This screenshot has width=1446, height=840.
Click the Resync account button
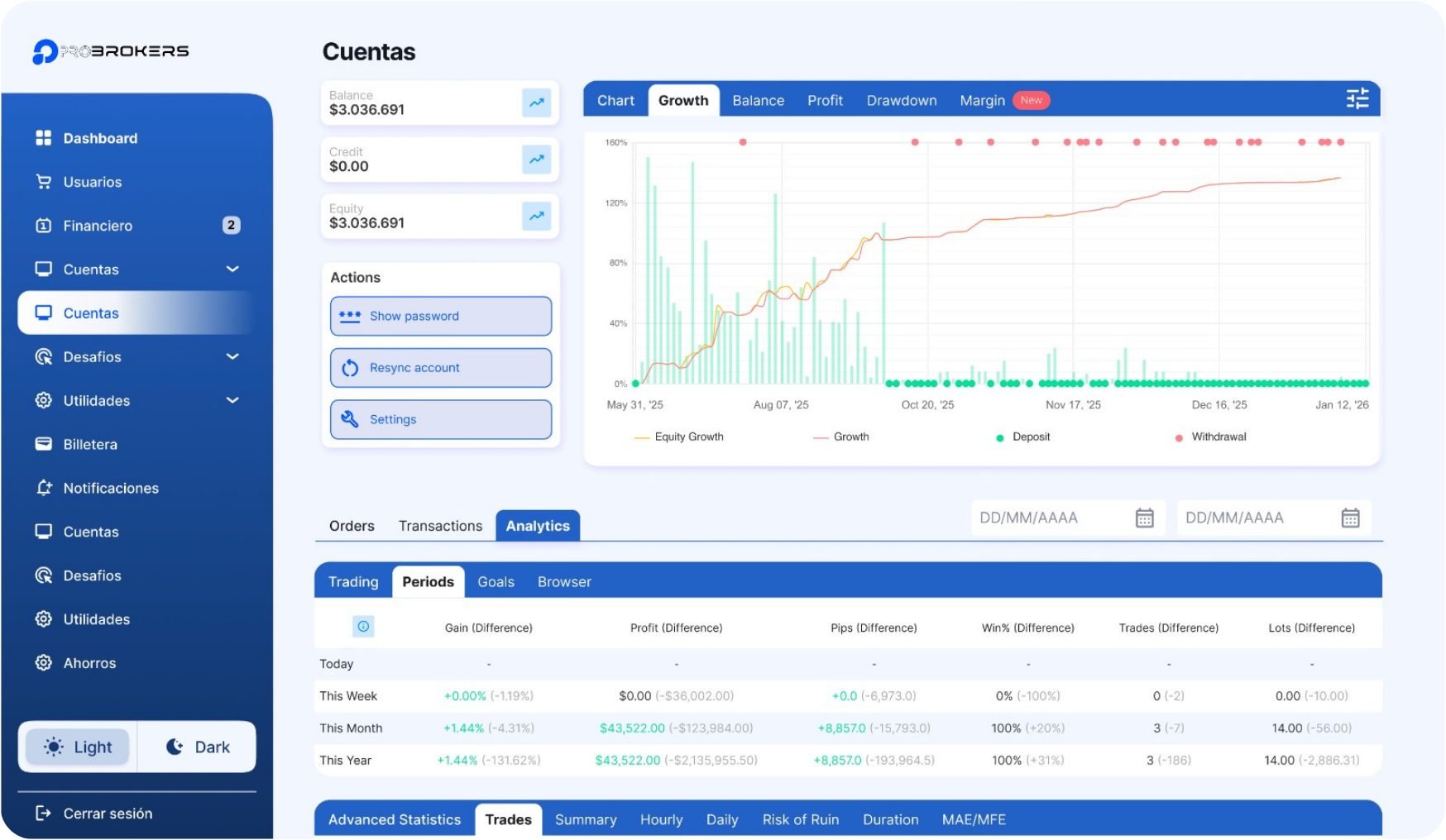(440, 367)
